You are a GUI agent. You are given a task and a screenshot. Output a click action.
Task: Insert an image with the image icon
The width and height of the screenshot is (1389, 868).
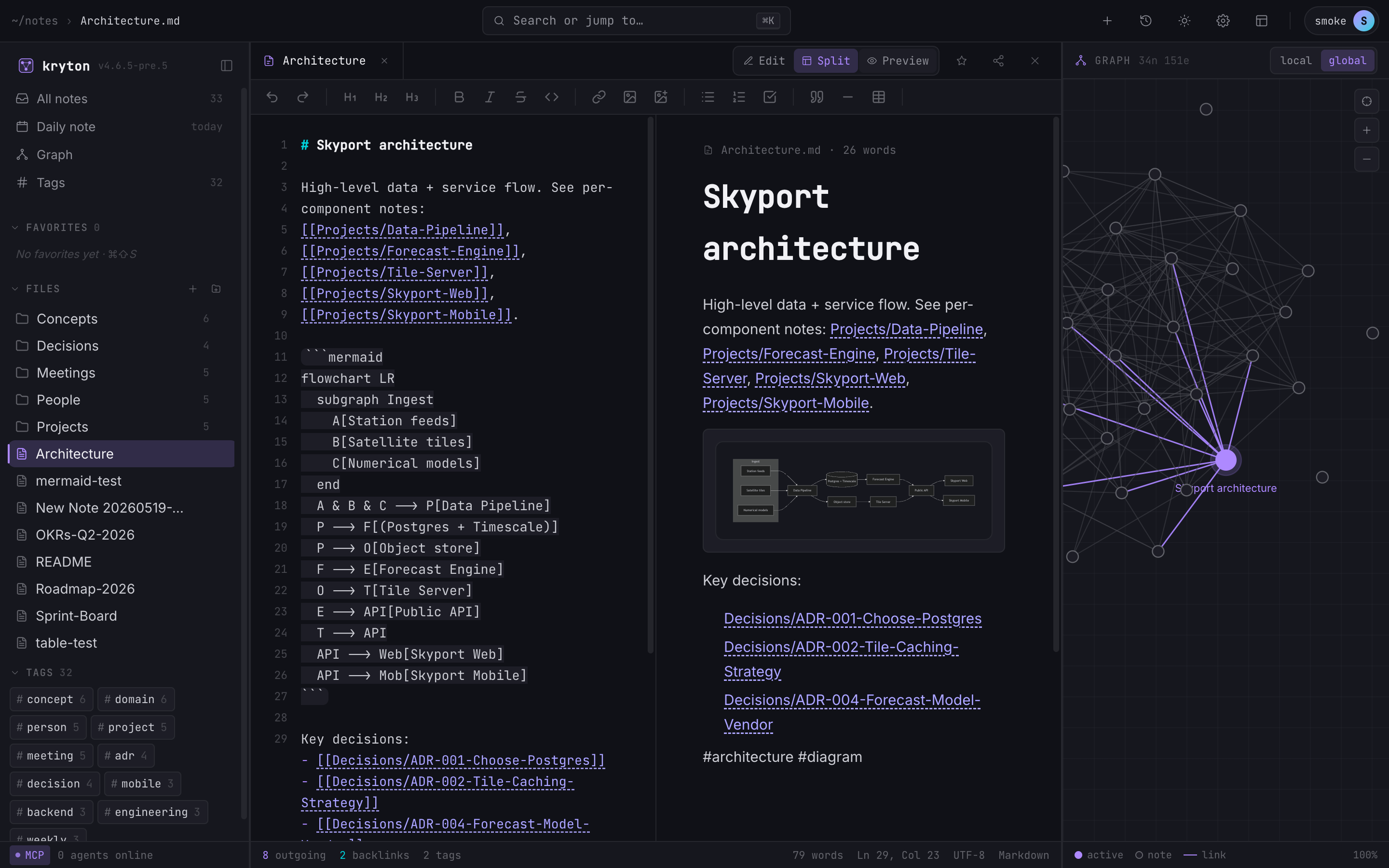pyautogui.click(x=630, y=97)
